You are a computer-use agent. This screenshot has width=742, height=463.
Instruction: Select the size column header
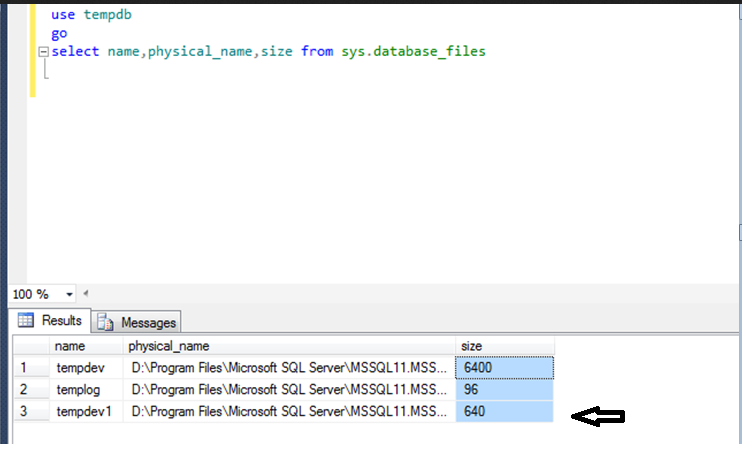pyautogui.click(x=505, y=346)
